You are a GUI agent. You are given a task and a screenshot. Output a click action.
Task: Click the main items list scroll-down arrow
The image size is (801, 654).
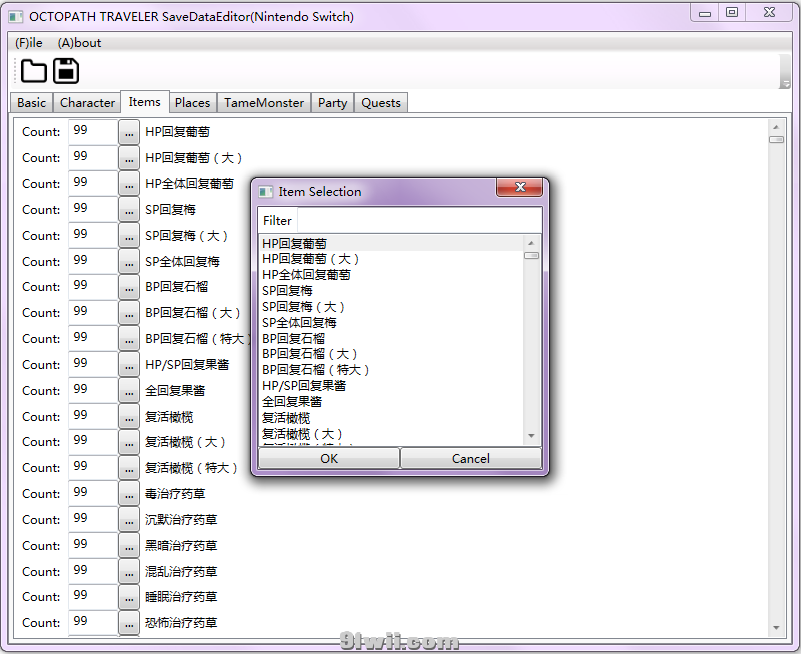776,627
